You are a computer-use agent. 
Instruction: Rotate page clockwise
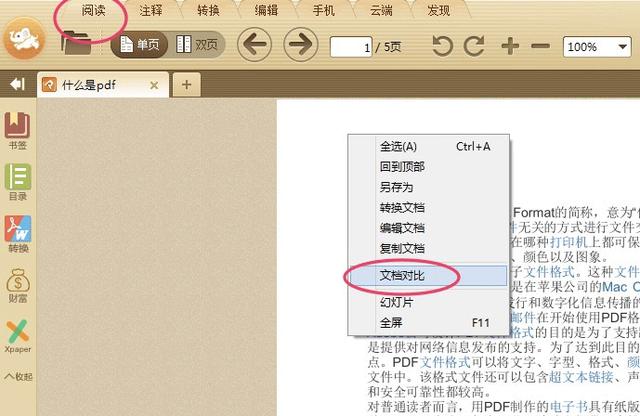click(474, 46)
